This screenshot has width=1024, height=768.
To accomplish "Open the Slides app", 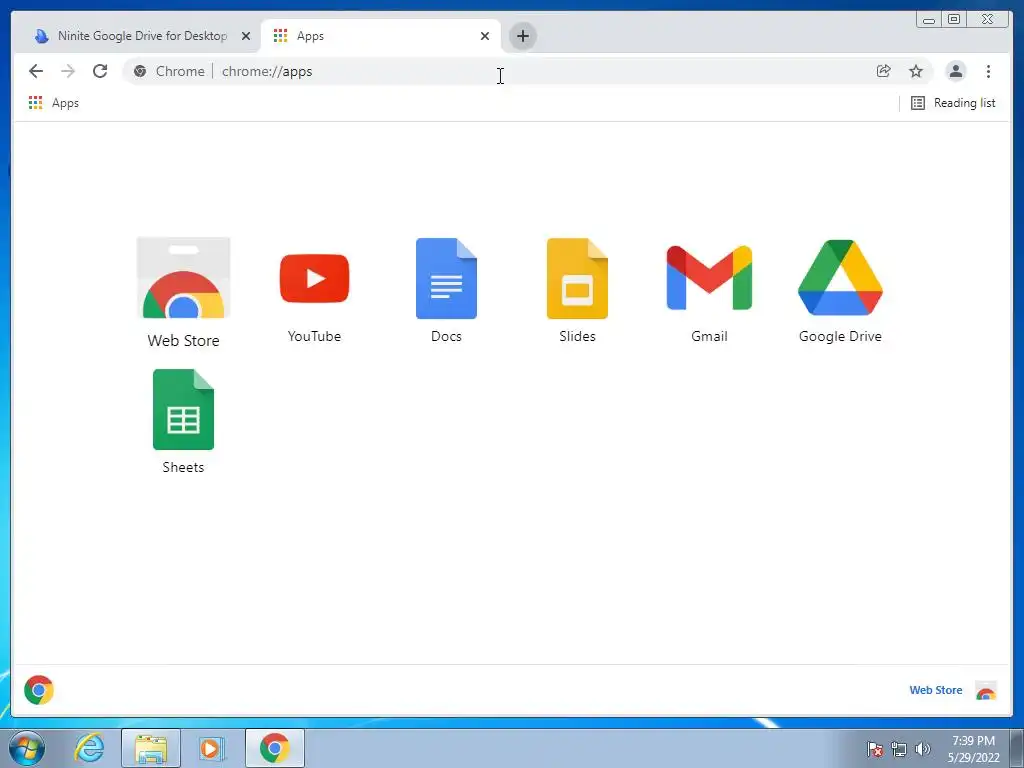I will [577, 279].
